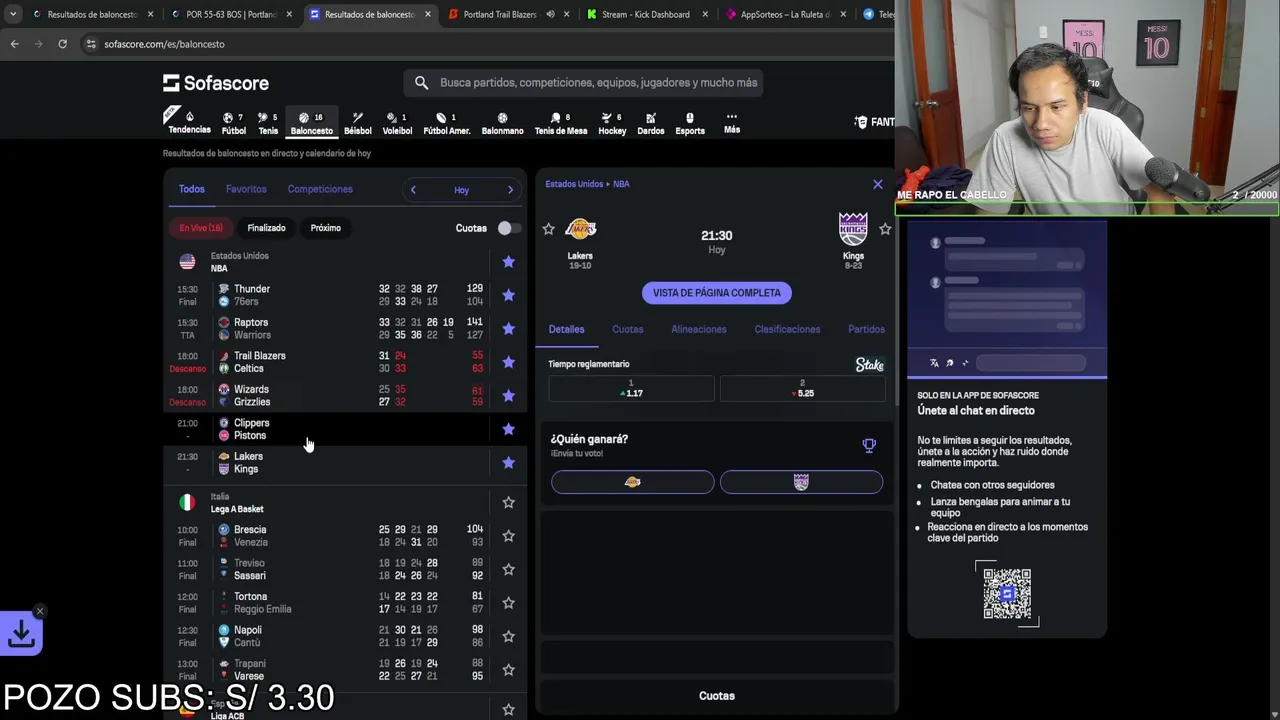Click the Lakers team logo in match header

[x=580, y=229]
